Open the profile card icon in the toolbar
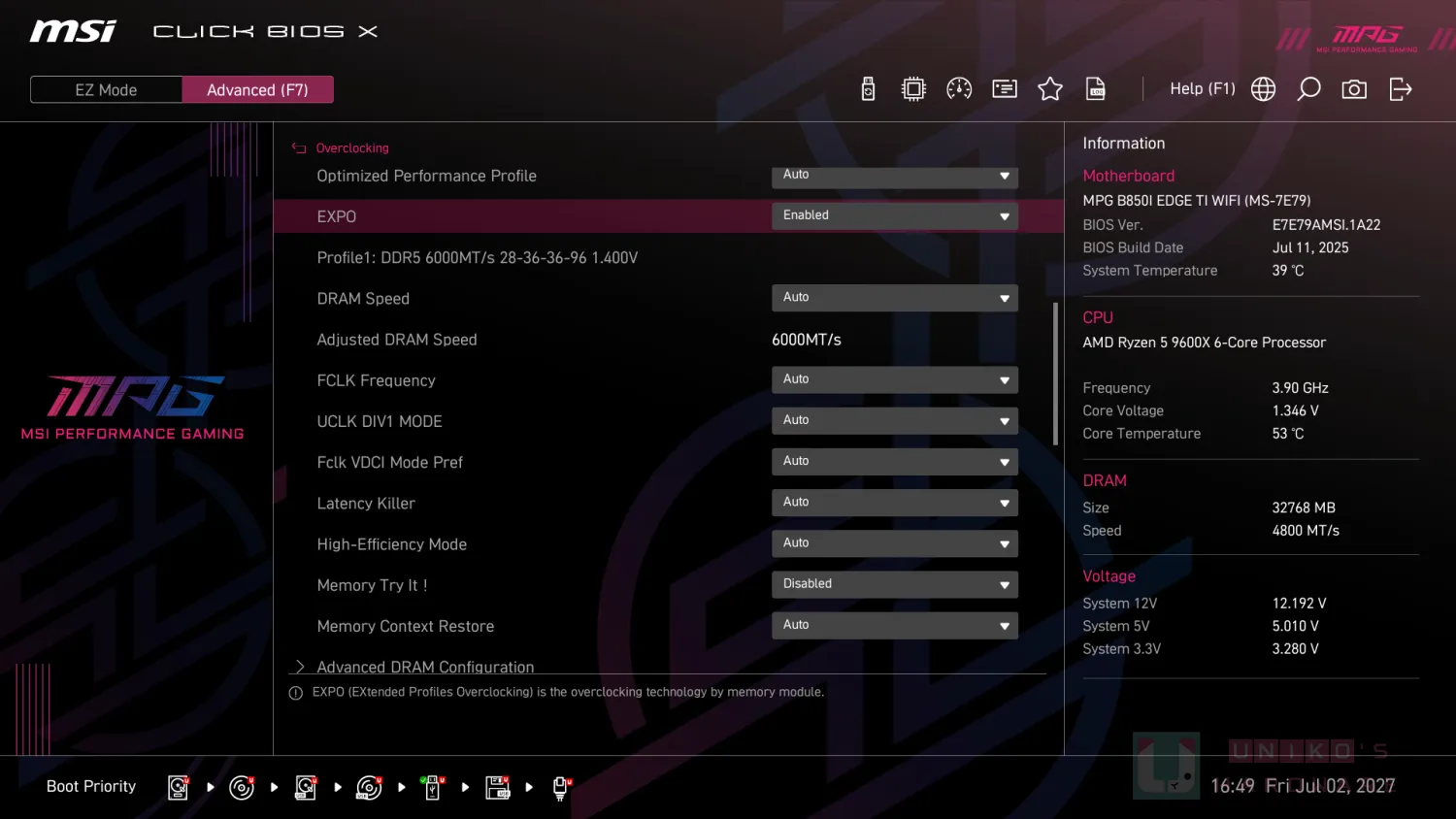Viewport: 1456px width, 819px height. click(x=1005, y=89)
